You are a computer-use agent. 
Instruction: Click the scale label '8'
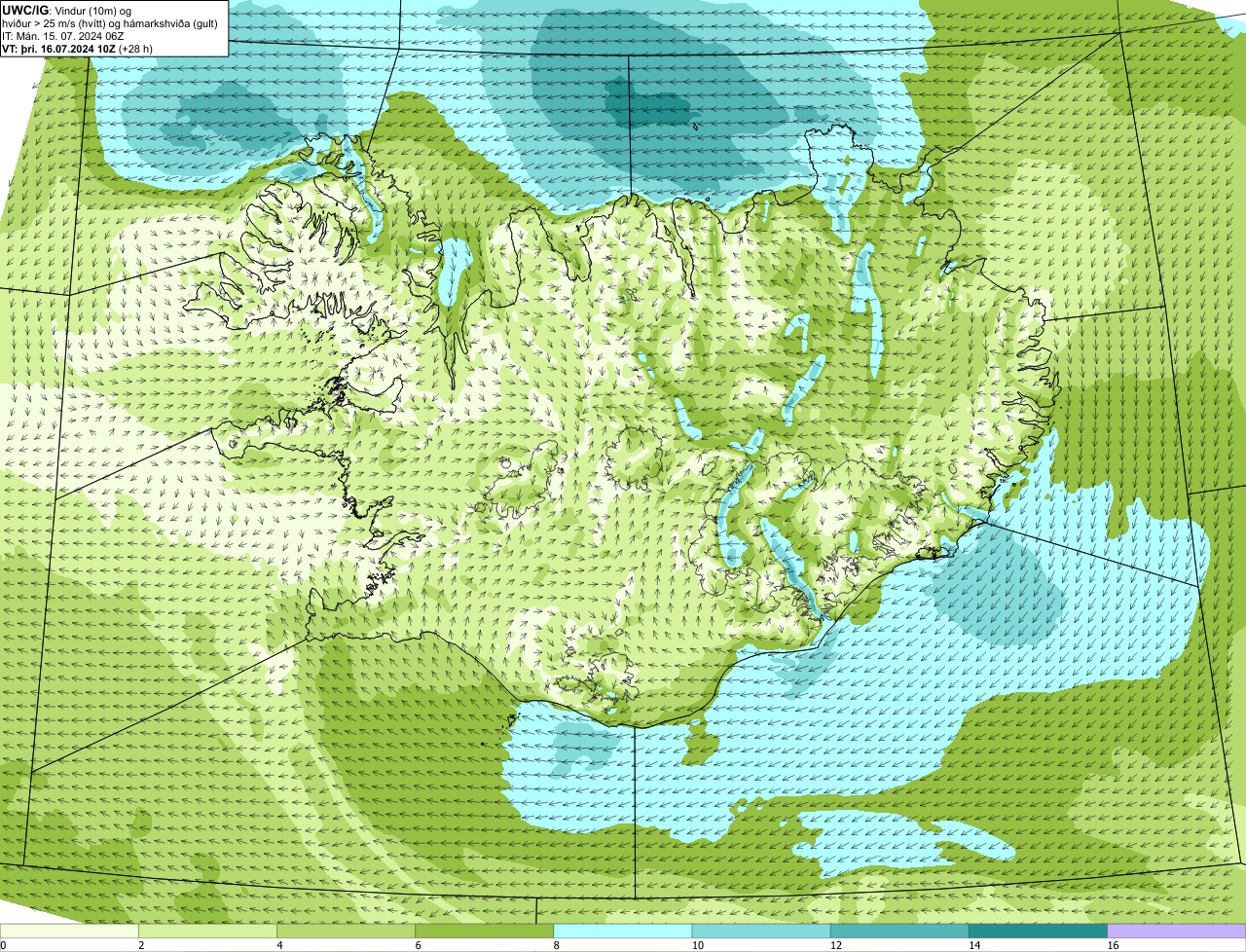click(x=557, y=945)
